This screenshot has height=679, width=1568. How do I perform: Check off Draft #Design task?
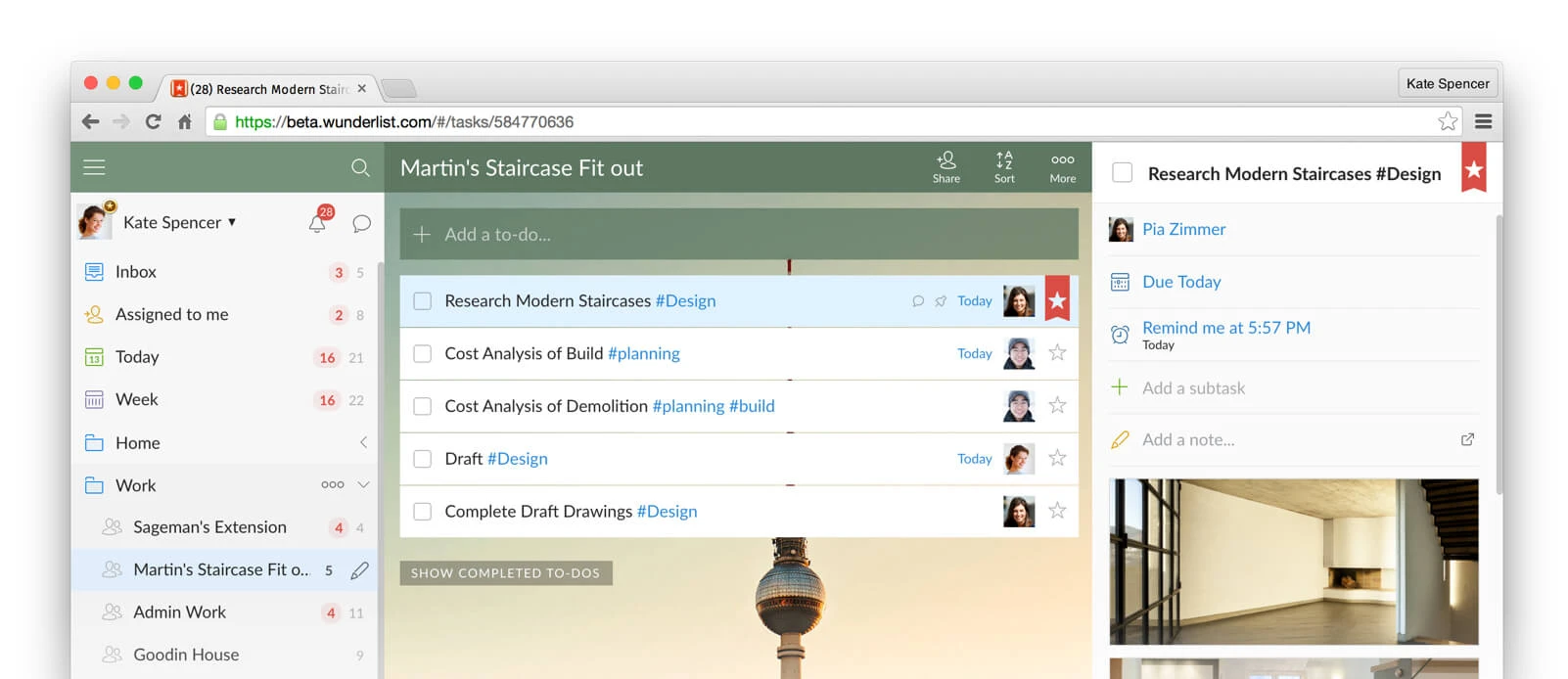pos(423,458)
